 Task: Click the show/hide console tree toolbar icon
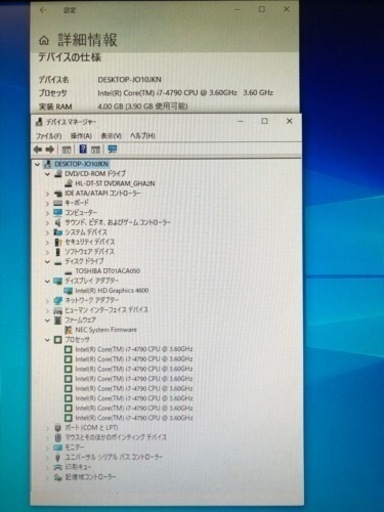coord(66,150)
